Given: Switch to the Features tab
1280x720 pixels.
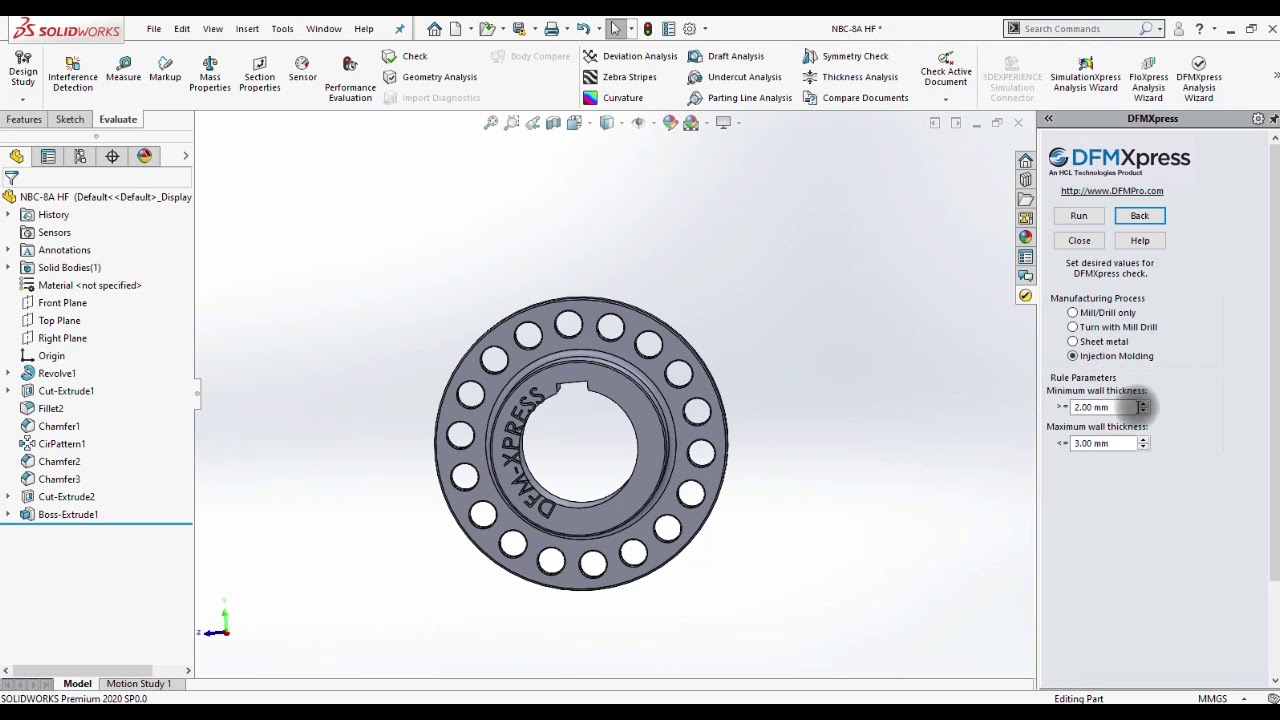Looking at the screenshot, I should coord(24,119).
